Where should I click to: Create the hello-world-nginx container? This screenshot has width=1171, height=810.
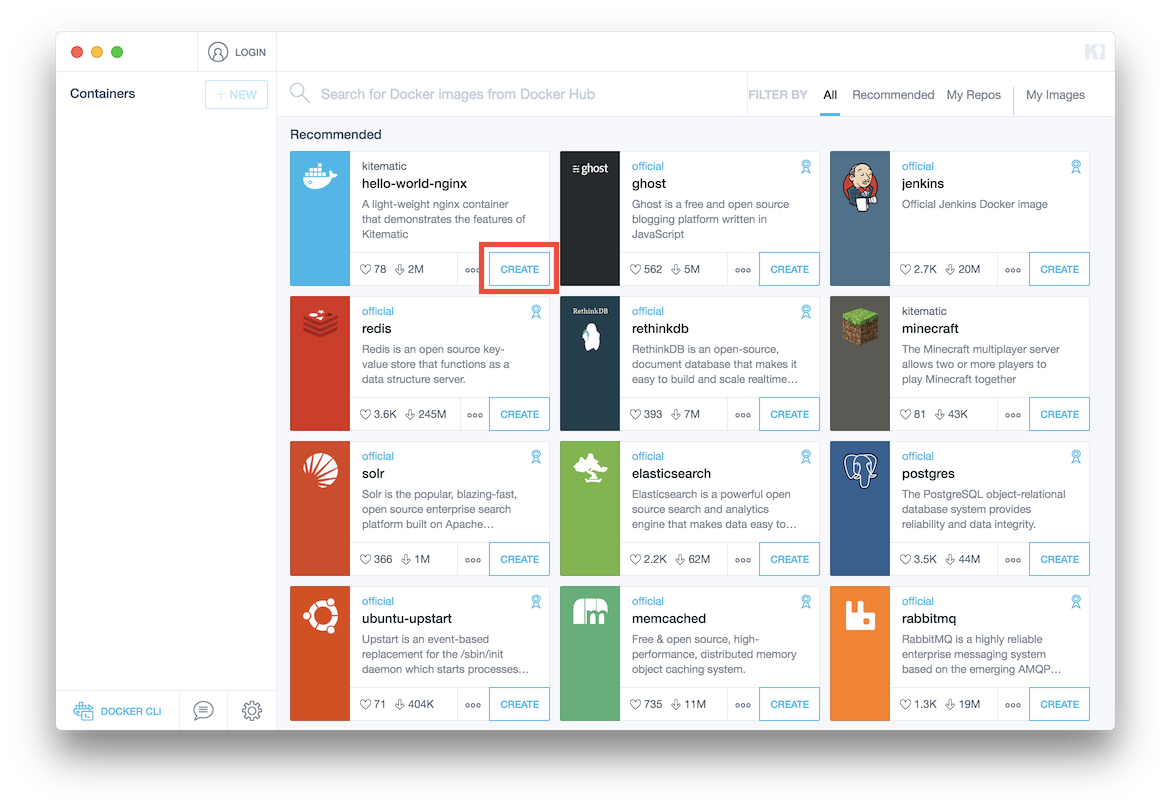(x=519, y=270)
